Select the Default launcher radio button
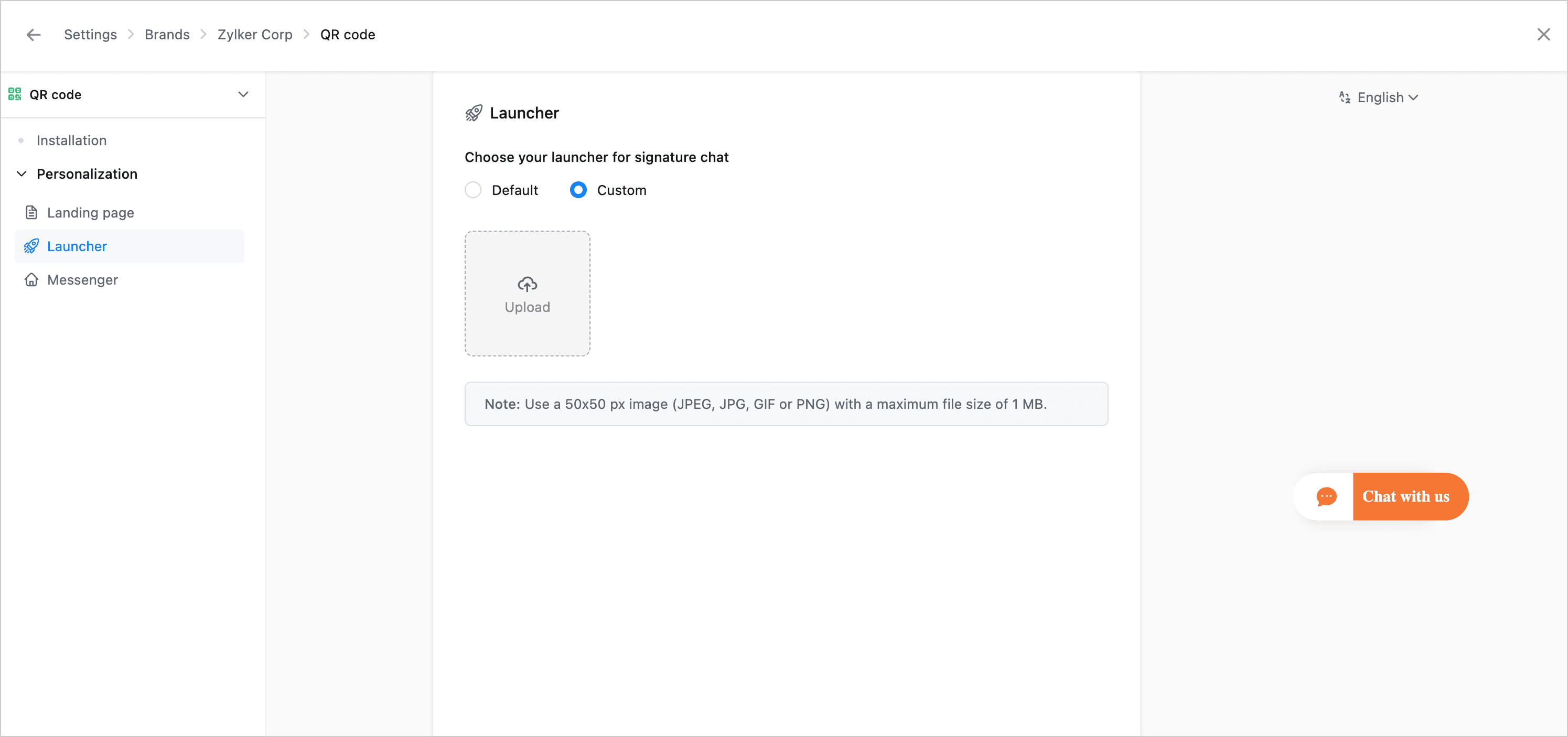Viewport: 1568px width, 737px height. [473, 190]
